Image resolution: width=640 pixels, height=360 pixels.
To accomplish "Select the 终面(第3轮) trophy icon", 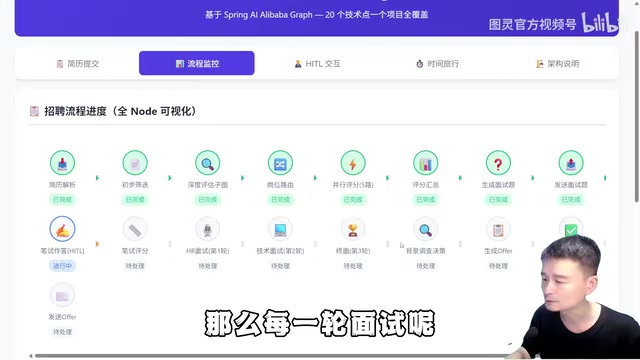I will tap(353, 229).
